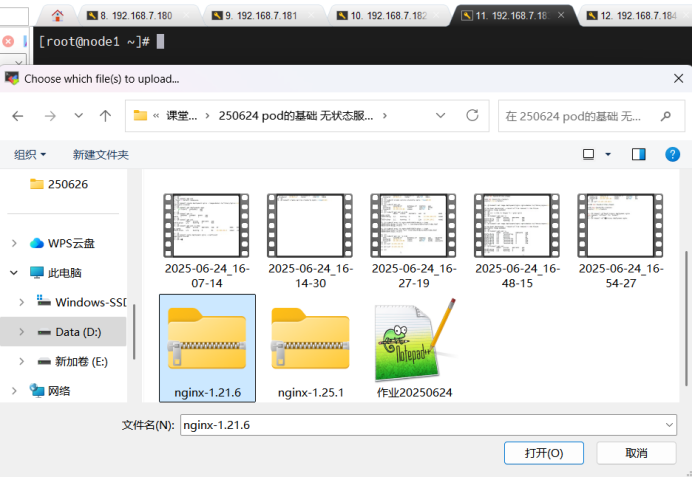This screenshot has width=692, height=478.
Task: Click the Back navigation arrow
Action: point(18,116)
